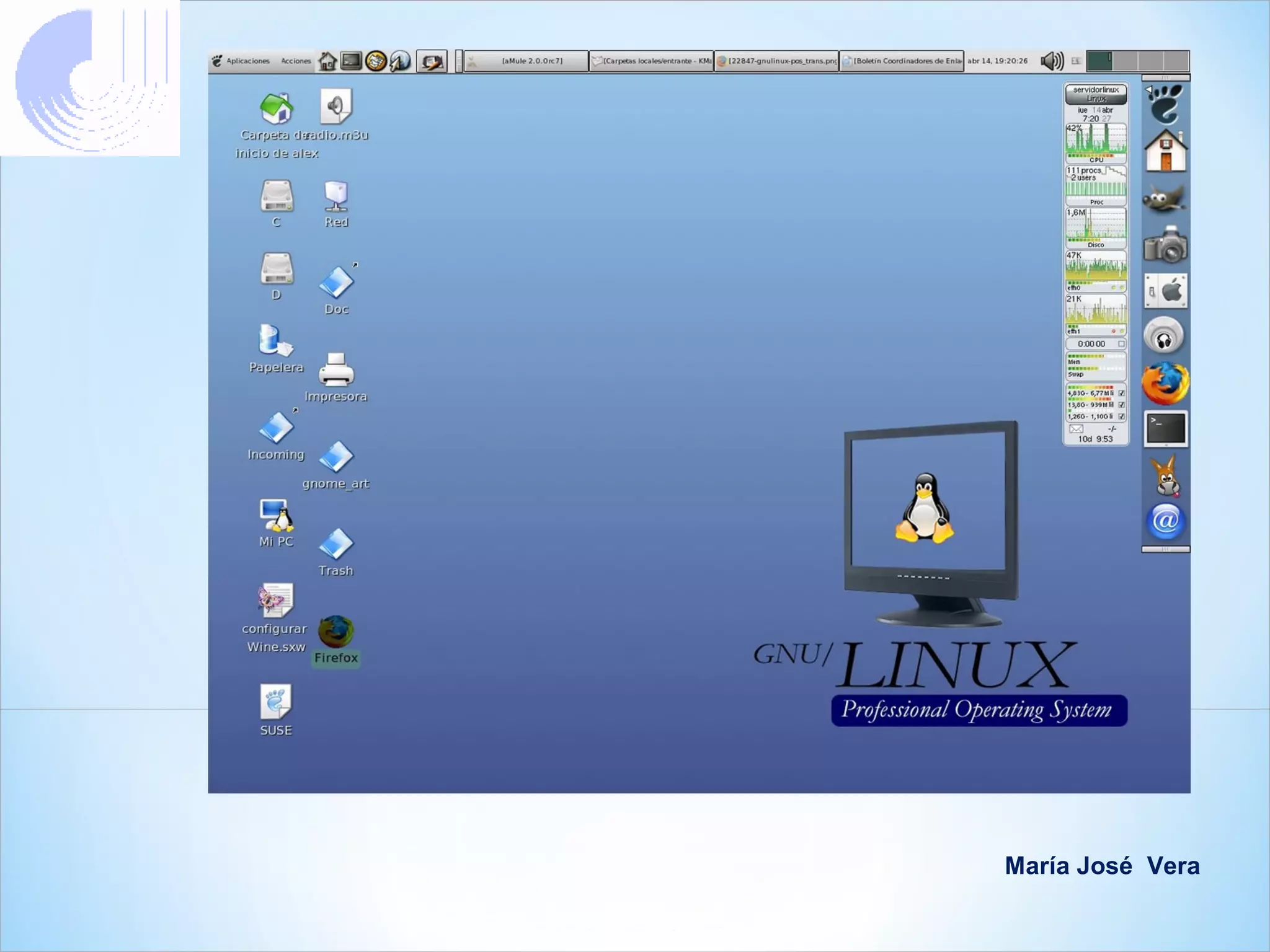
Task: Click the bottom dock handle bar
Action: tap(1165, 549)
